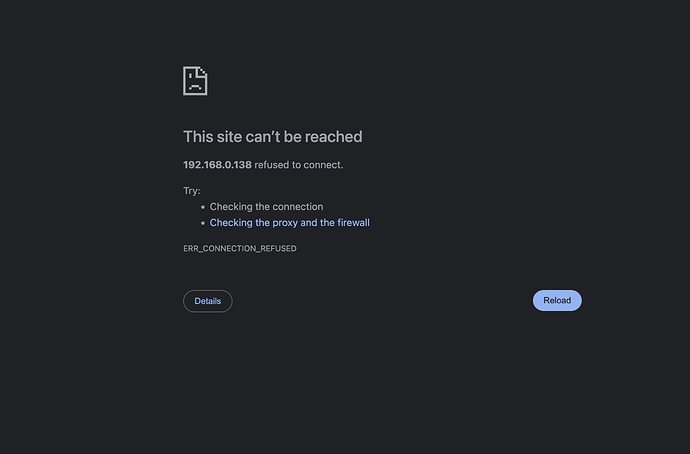The image size is (690, 454).
Task: Select the "This site can't be reached" heading
Action: [273, 136]
